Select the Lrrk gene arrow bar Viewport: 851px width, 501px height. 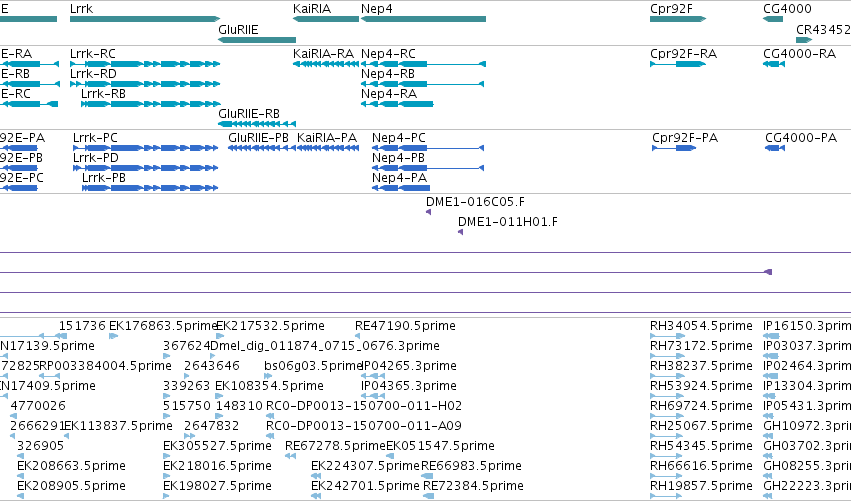coord(145,19)
